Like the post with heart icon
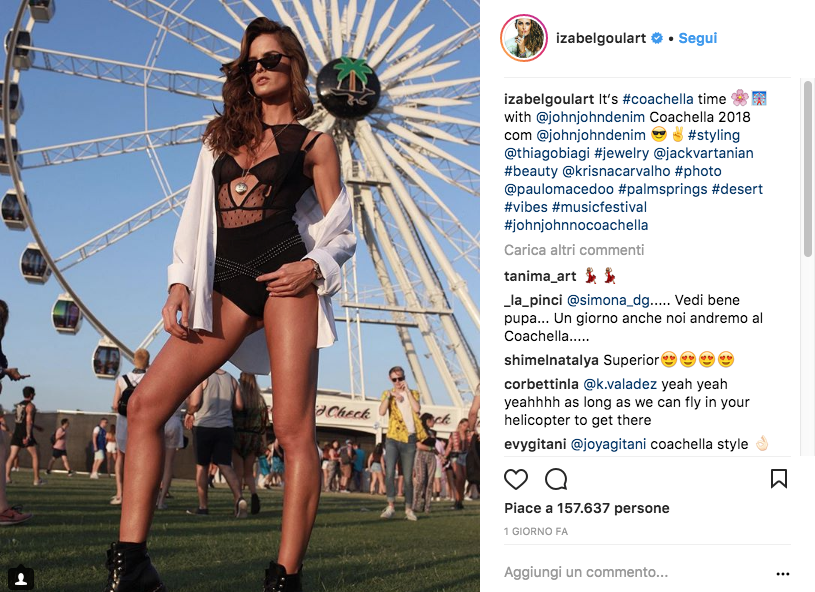815x592 pixels. [x=516, y=479]
